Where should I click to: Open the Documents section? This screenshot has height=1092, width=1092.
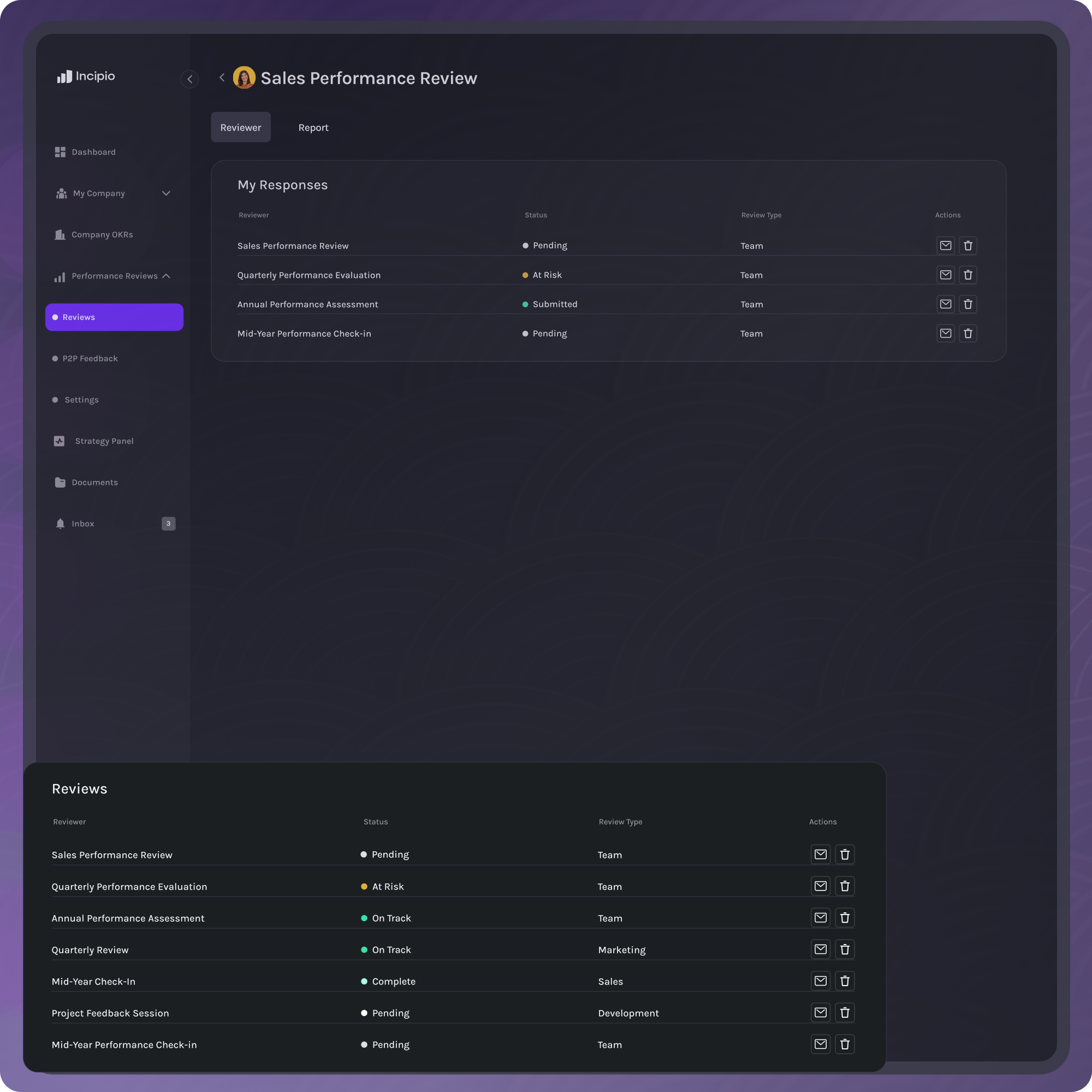click(x=94, y=482)
